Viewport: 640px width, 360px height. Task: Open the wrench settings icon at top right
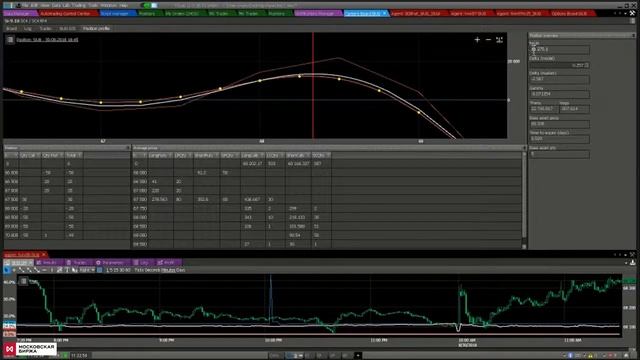click(x=633, y=13)
